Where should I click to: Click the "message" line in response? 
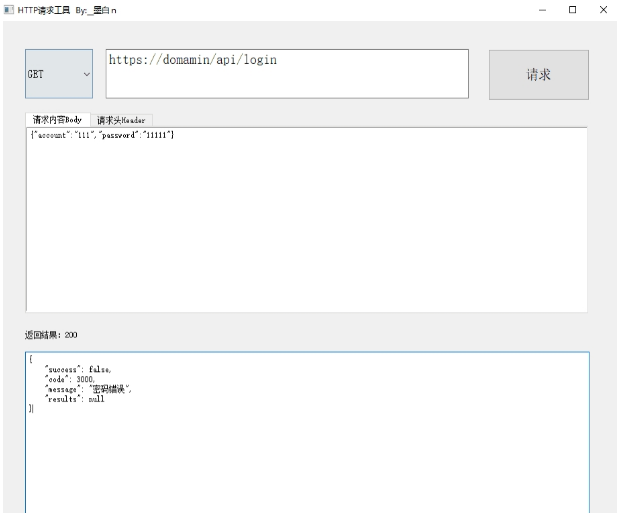coord(88,389)
